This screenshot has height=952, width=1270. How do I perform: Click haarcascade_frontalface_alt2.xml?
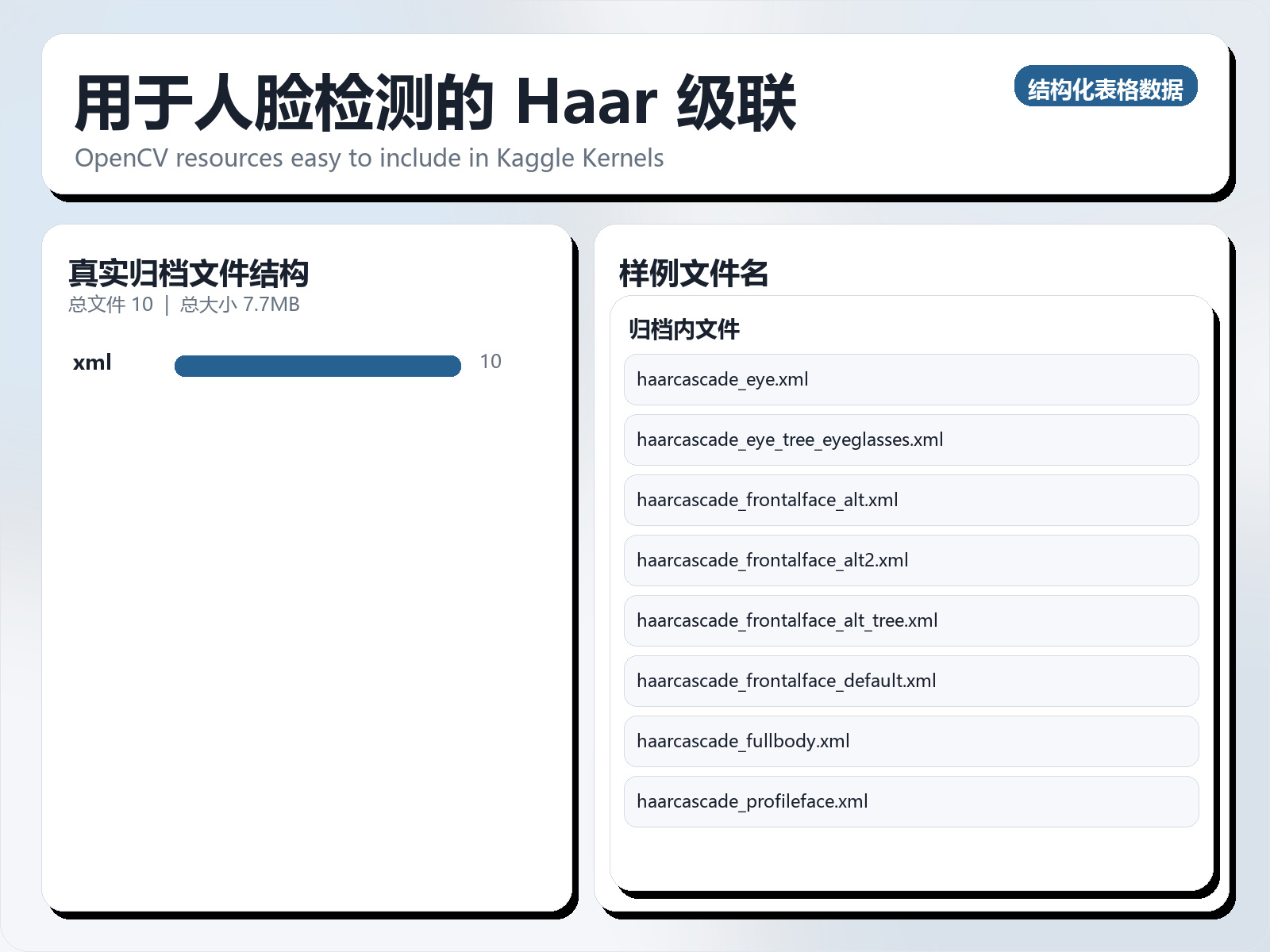[910, 560]
